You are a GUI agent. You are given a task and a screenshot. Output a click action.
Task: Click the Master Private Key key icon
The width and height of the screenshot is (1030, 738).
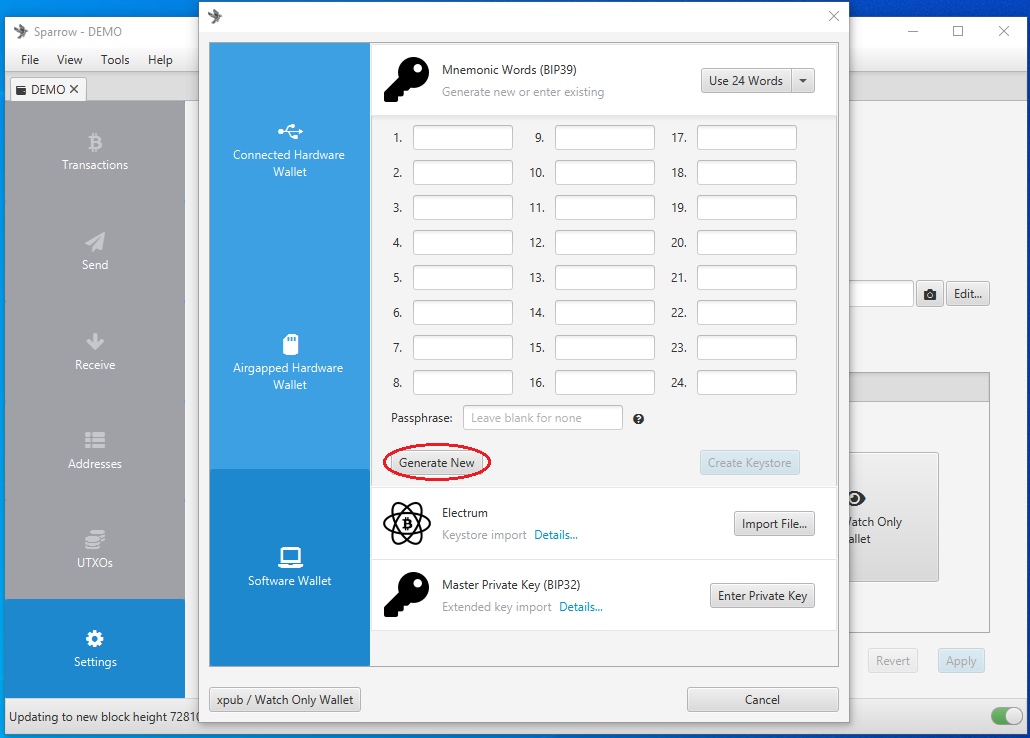pyautogui.click(x=407, y=594)
